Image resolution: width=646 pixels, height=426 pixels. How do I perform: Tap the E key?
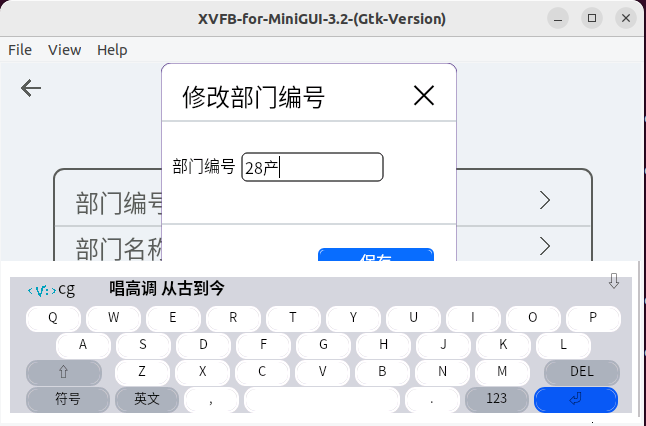[173, 318]
